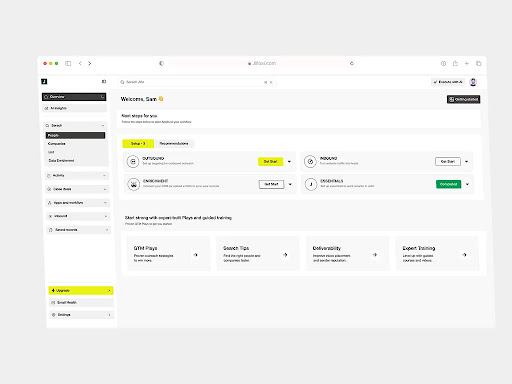Show the tab overview icon
Viewport: 512px width, 384px height.
(479, 63)
